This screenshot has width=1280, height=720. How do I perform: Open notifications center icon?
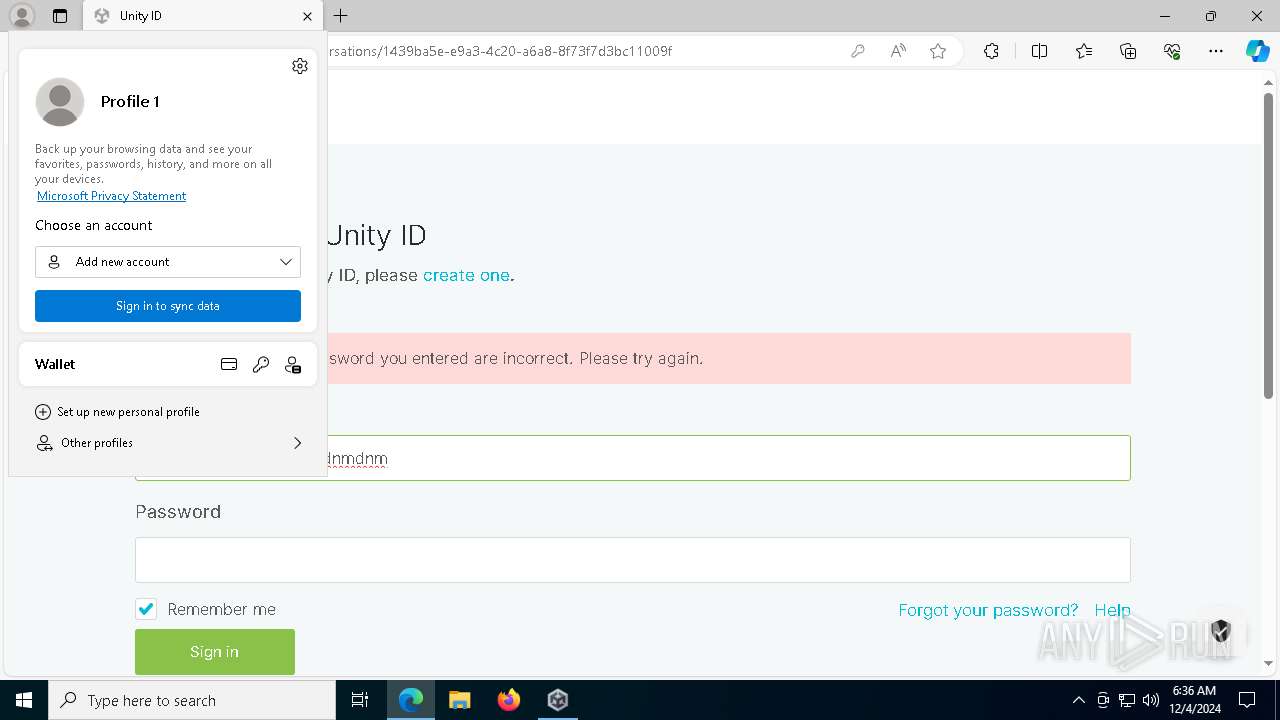click(1247, 700)
